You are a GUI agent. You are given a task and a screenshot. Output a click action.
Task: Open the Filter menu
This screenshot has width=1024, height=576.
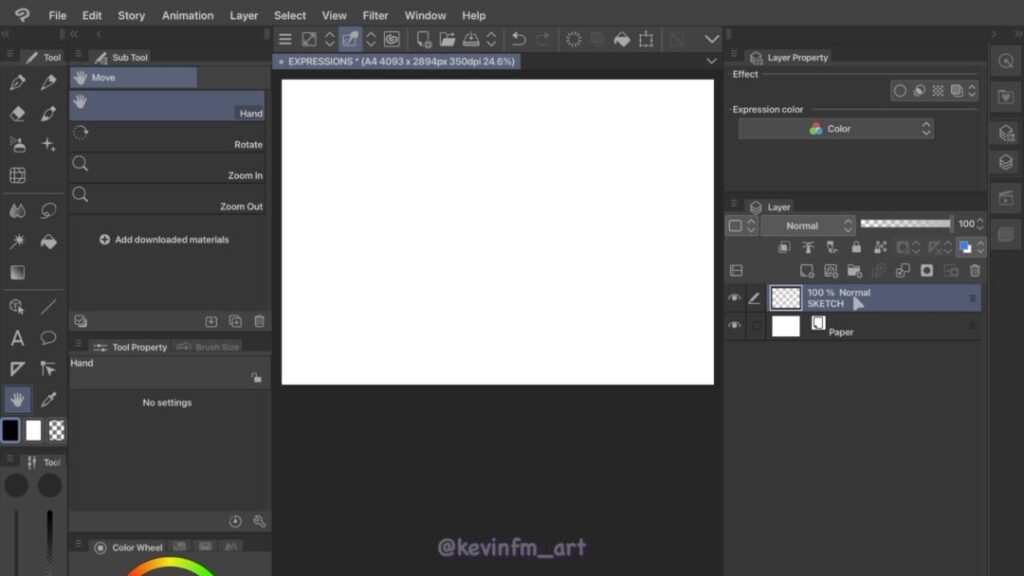(x=375, y=15)
